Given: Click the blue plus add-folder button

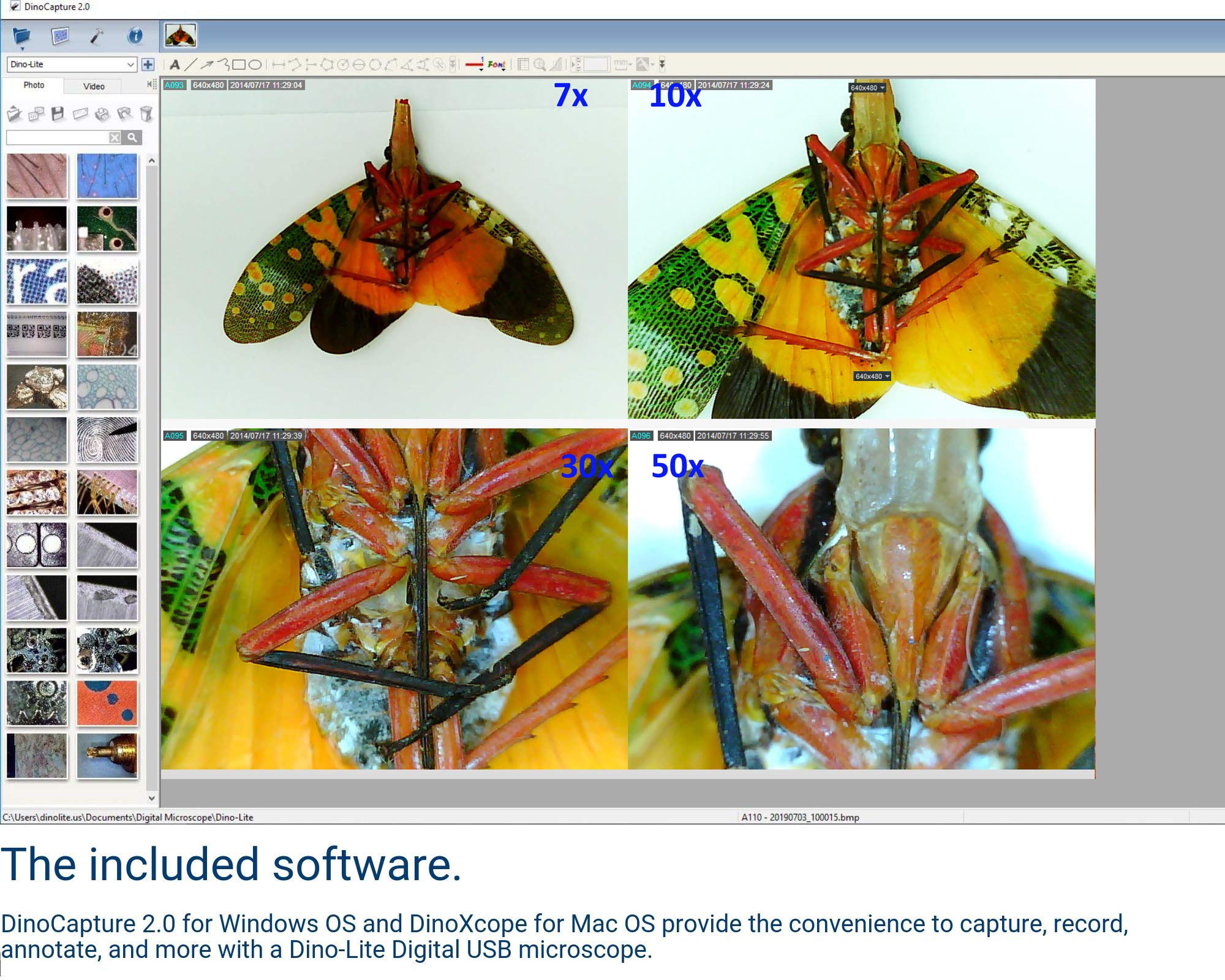Looking at the screenshot, I should click(148, 64).
